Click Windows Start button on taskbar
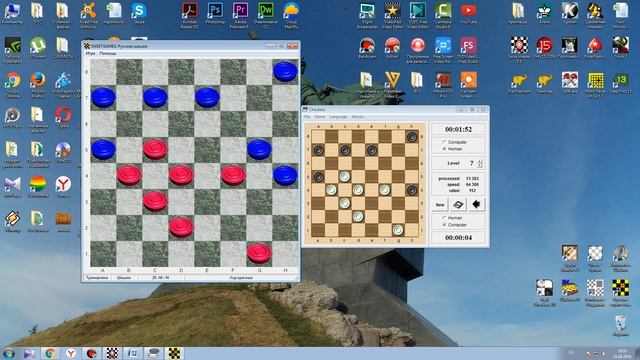This screenshot has height=360, width=640. tap(9, 353)
